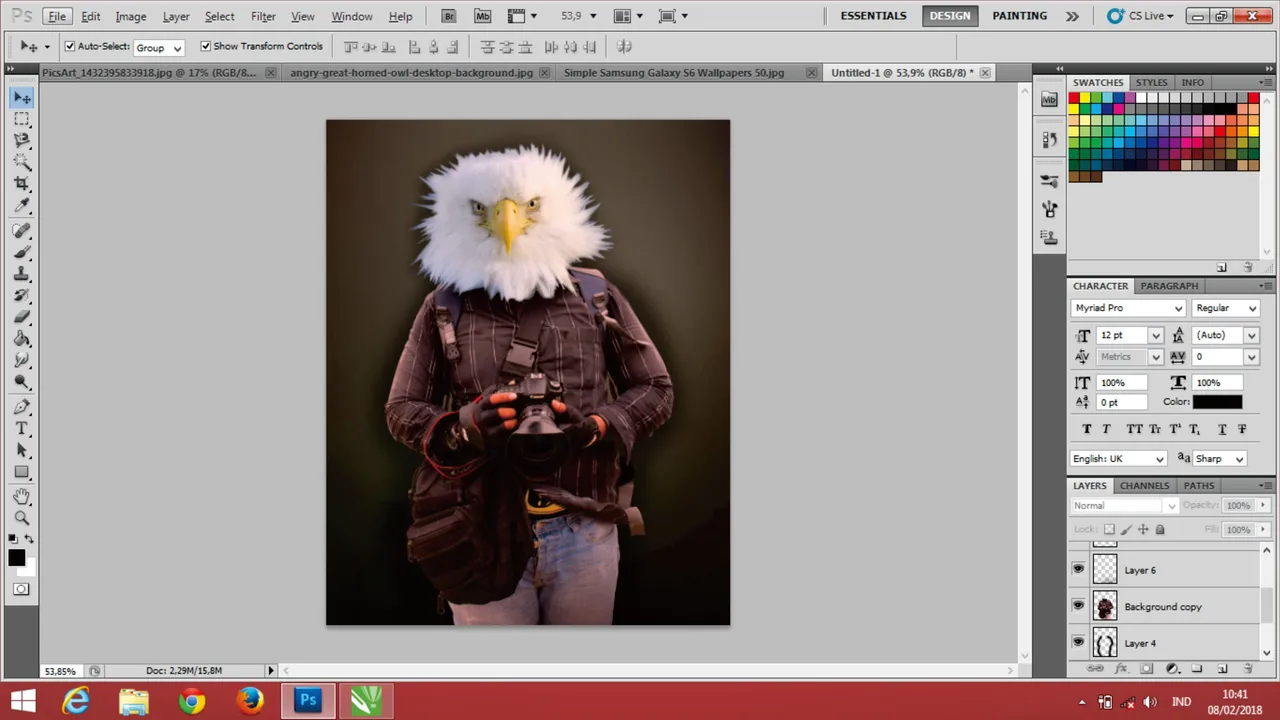This screenshot has height=720, width=1280.
Task: Apply Faux Bold text style
Action: click(x=1087, y=429)
